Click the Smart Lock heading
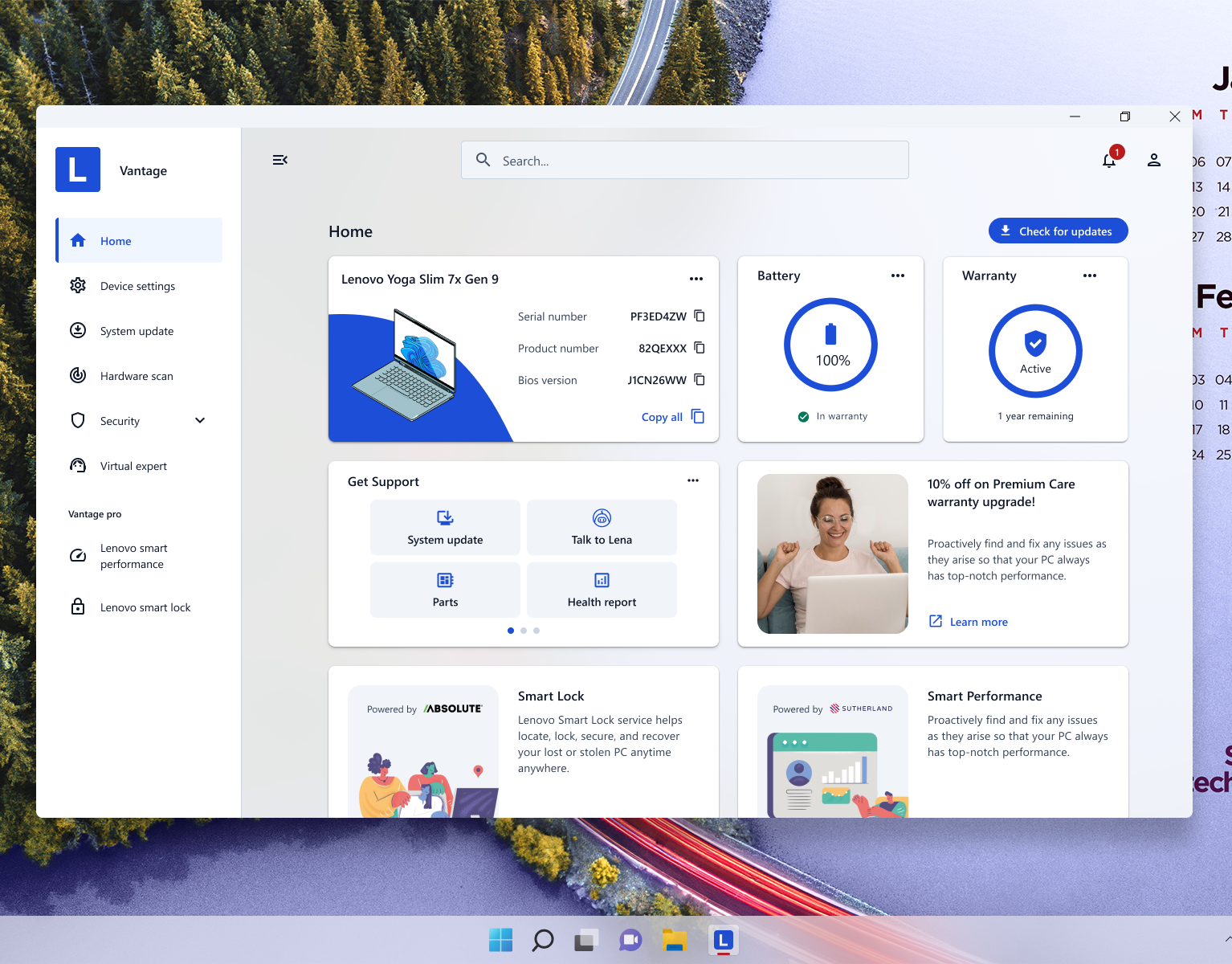The width and height of the screenshot is (1232, 964). 551,696
